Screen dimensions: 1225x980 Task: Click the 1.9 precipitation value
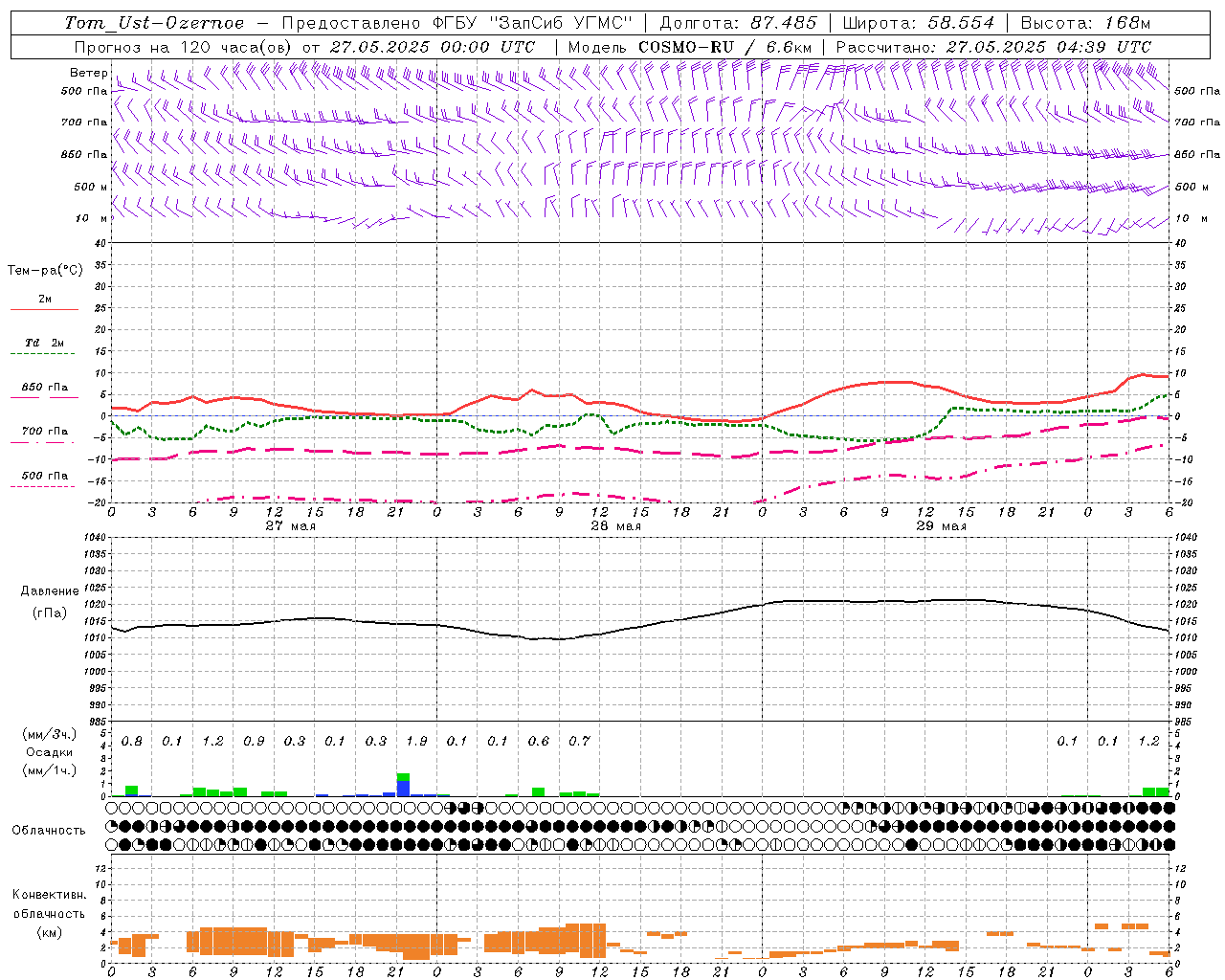pyautogui.click(x=416, y=742)
